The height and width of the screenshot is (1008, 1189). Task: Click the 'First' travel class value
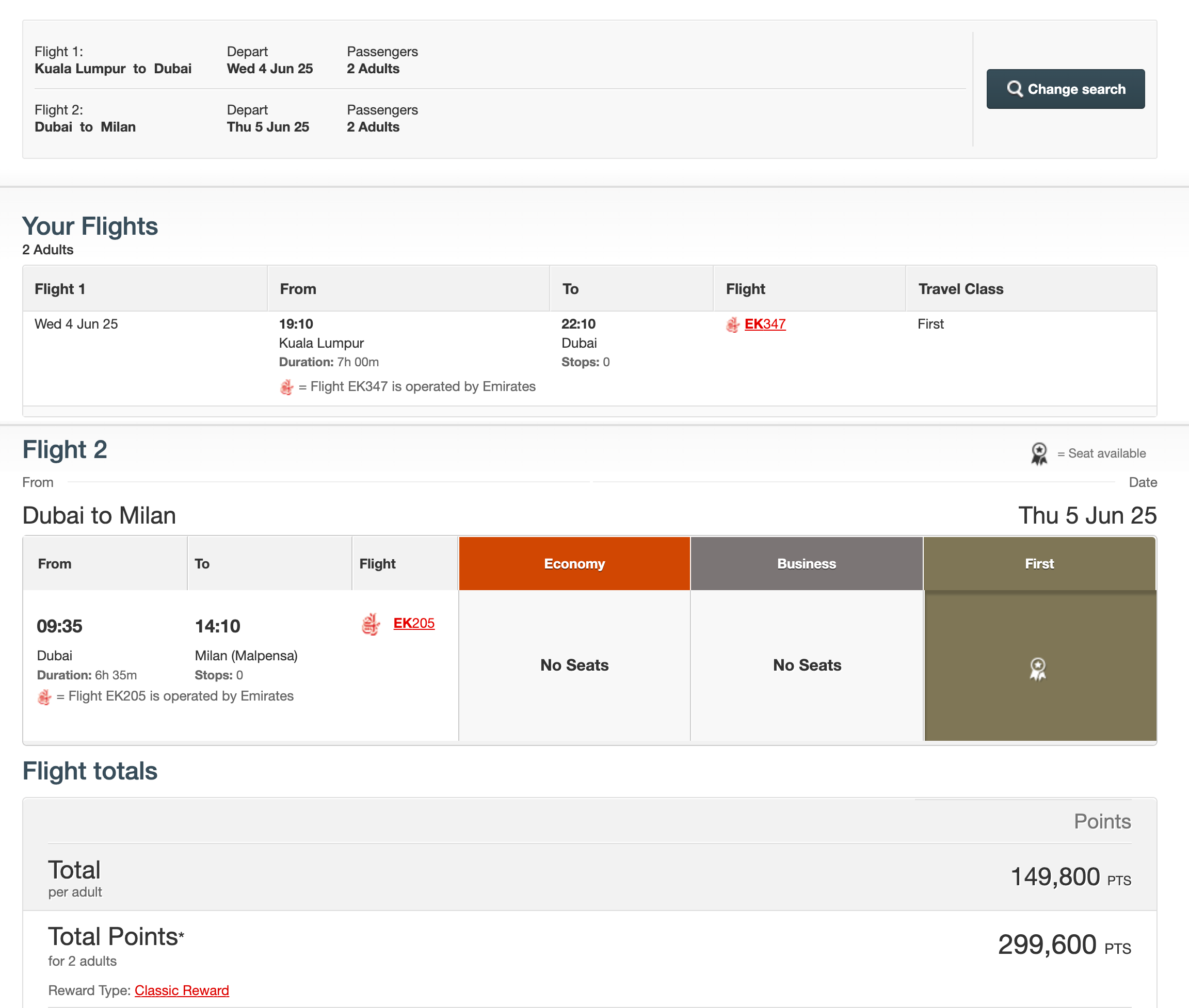pyautogui.click(x=930, y=324)
